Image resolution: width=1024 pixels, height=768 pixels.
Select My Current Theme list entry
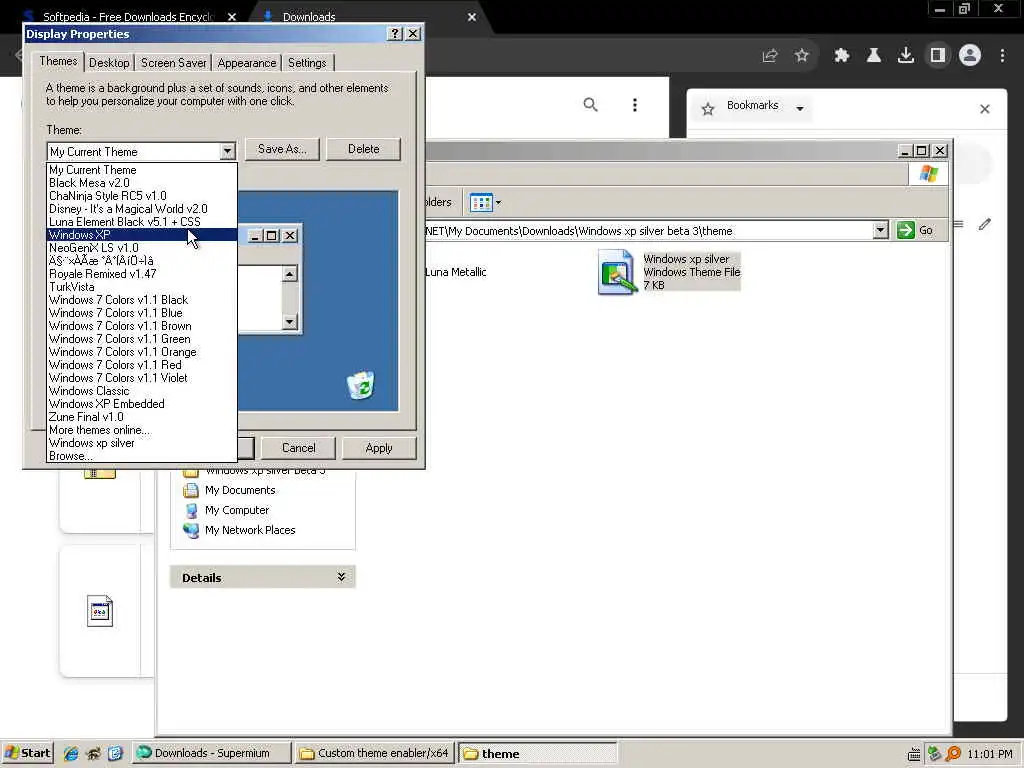coord(142,170)
